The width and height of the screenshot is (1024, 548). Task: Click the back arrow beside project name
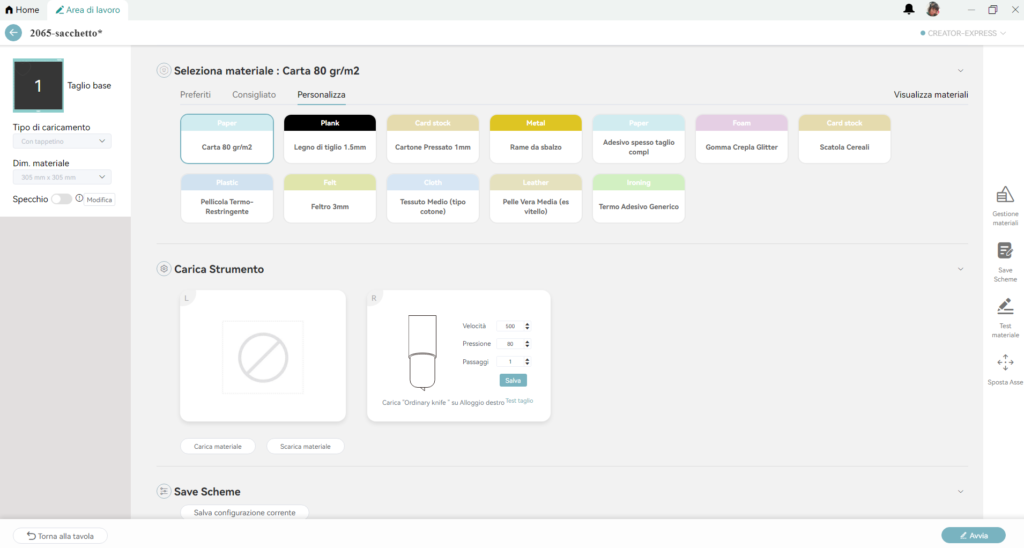tap(13, 33)
